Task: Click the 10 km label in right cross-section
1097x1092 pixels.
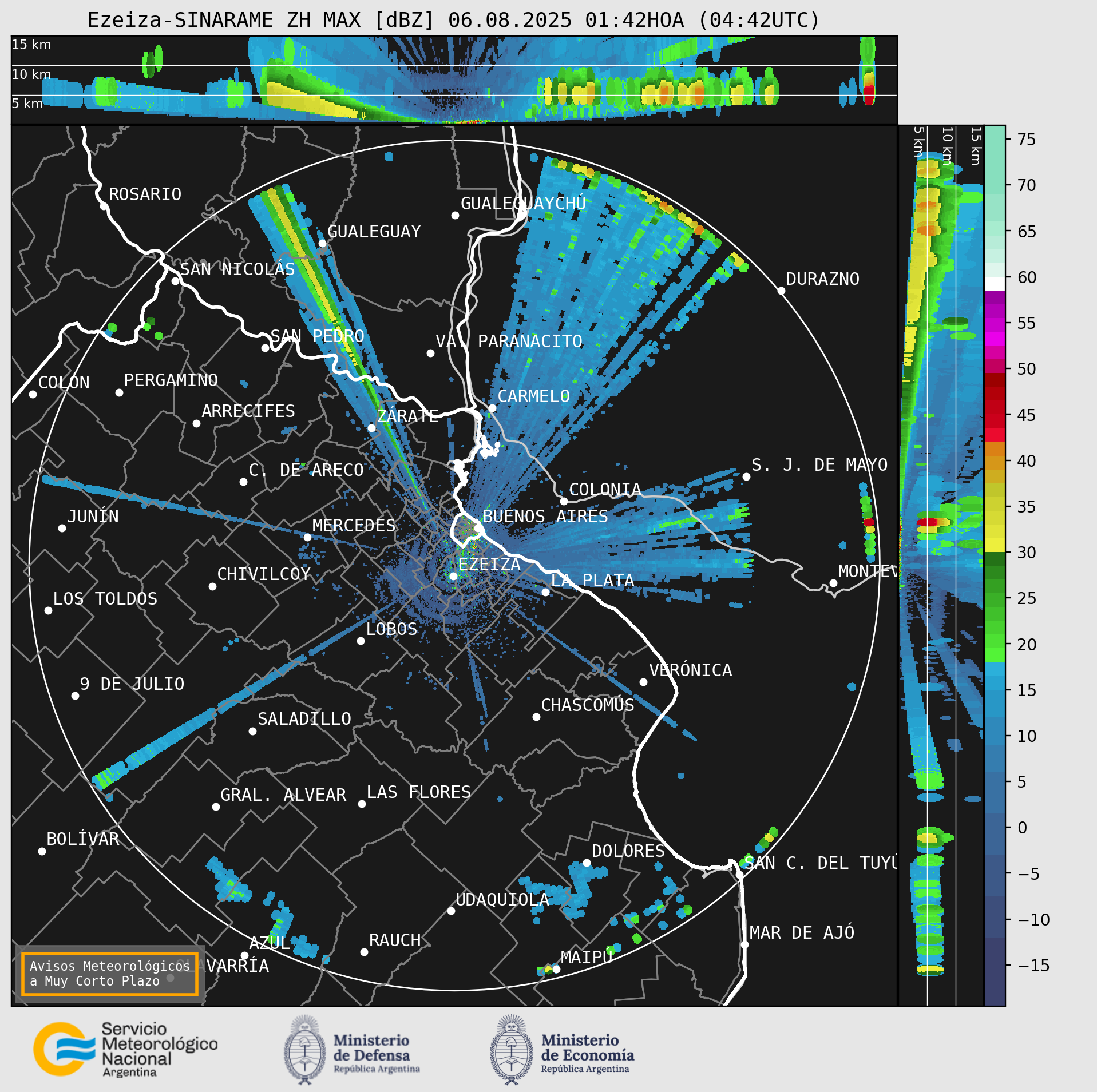Action: click(x=947, y=145)
